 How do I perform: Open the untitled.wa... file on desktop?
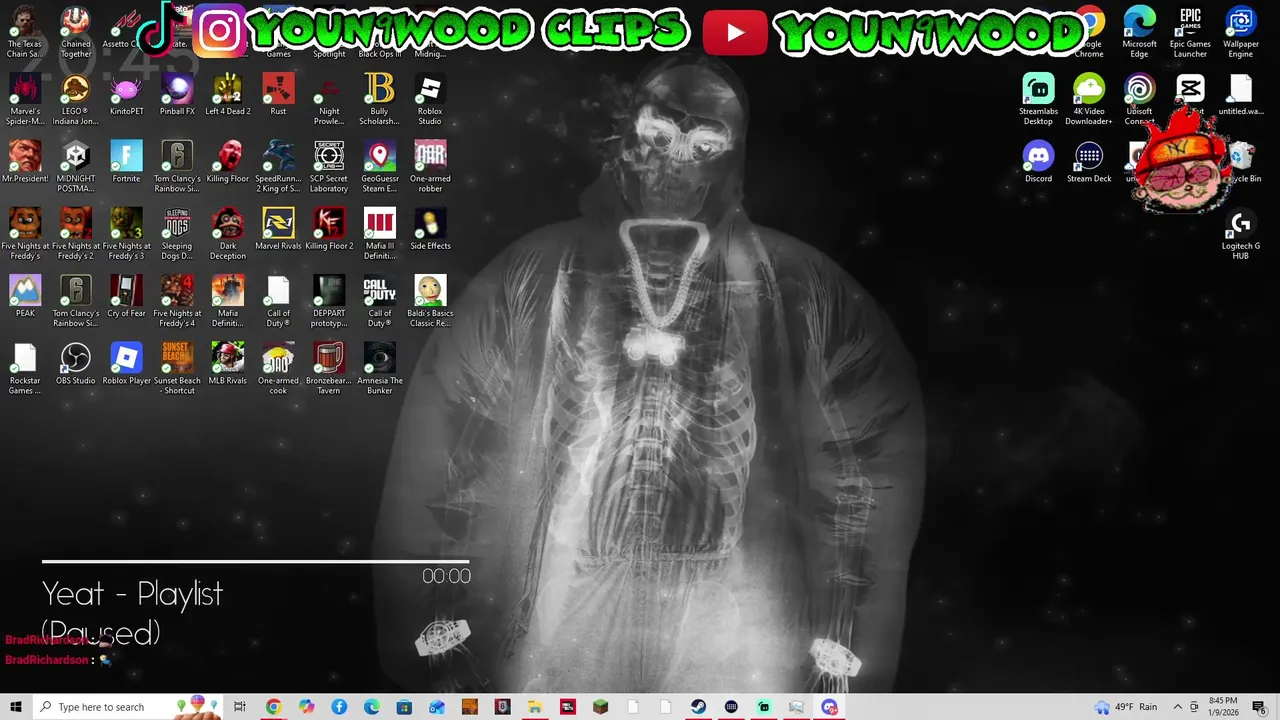1240,96
